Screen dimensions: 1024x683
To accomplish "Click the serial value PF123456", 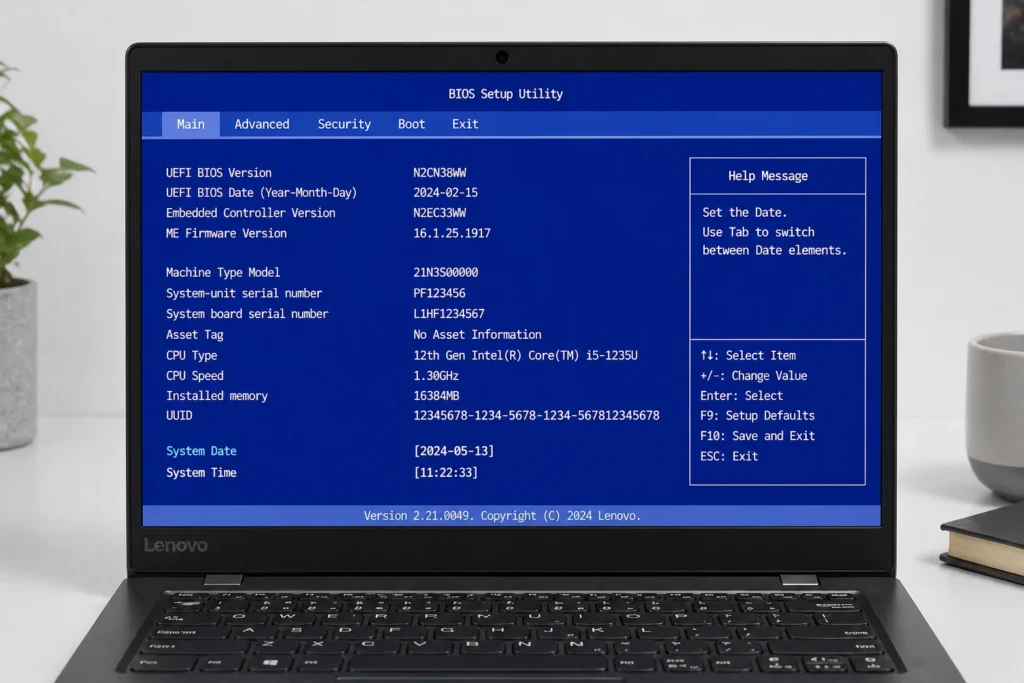I will pos(440,293).
